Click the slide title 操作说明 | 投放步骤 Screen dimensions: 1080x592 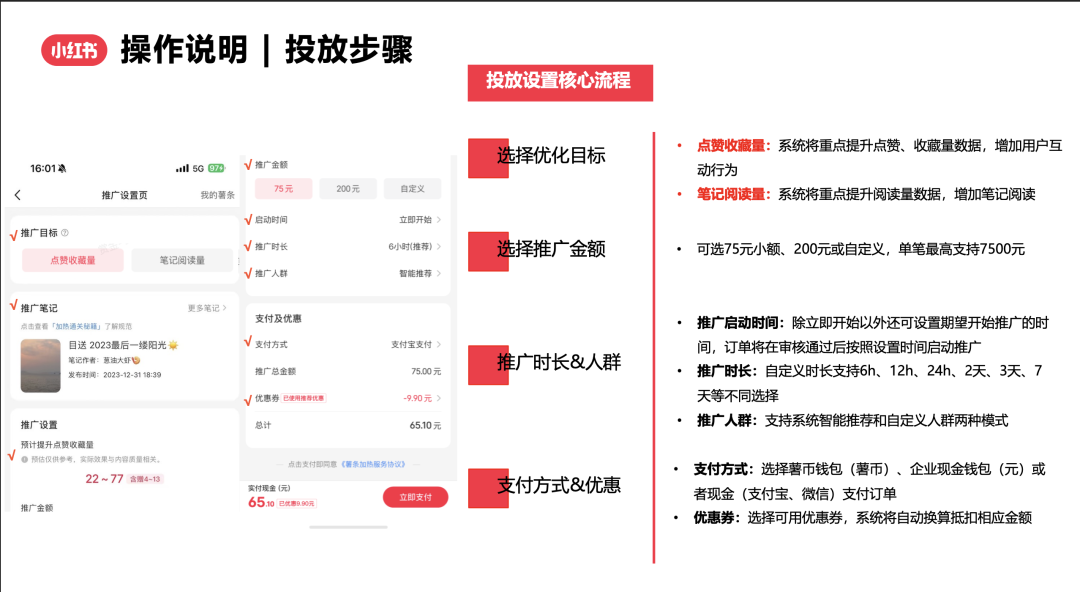click(x=267, y=50)
